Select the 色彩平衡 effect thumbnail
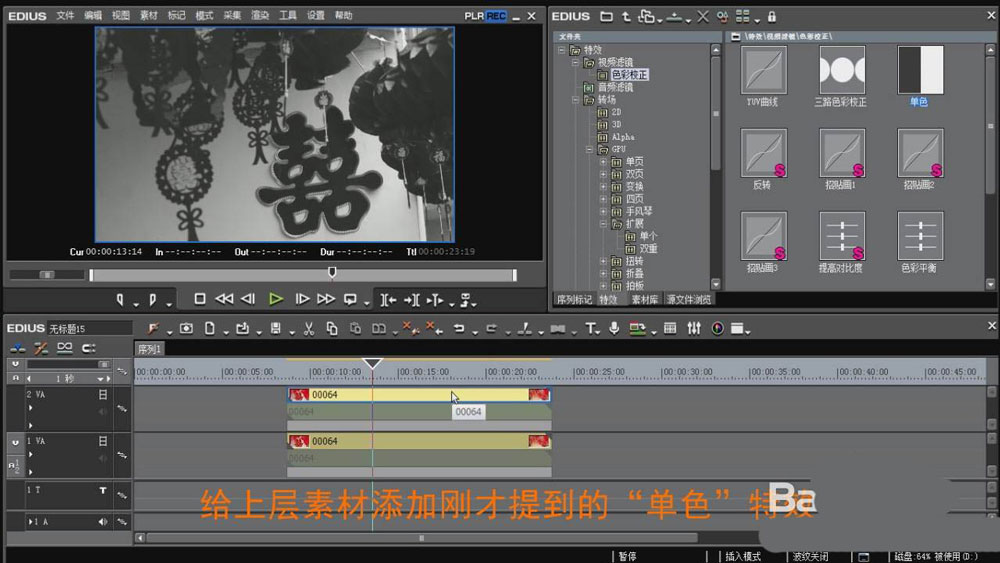Viewport: 1000px width, 563px height. [x=920, y=237]
